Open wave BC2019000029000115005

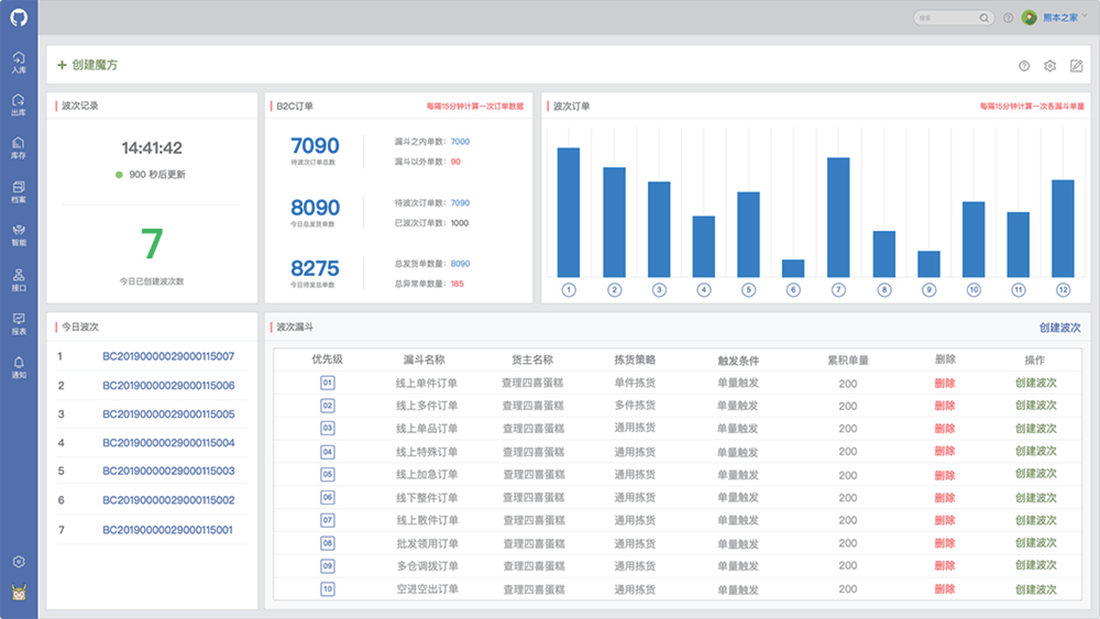coord(168,414)
